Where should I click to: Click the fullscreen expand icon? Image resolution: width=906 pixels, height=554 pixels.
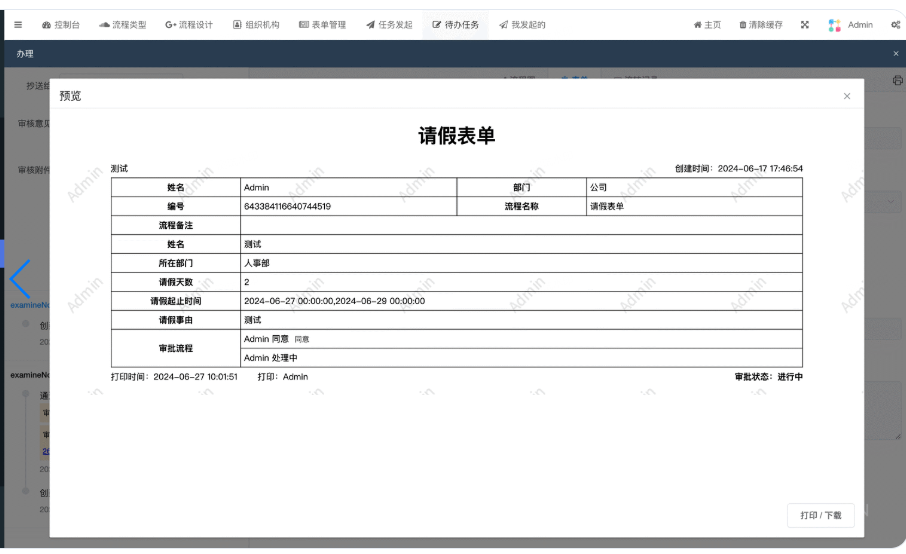tap(805, 25)
